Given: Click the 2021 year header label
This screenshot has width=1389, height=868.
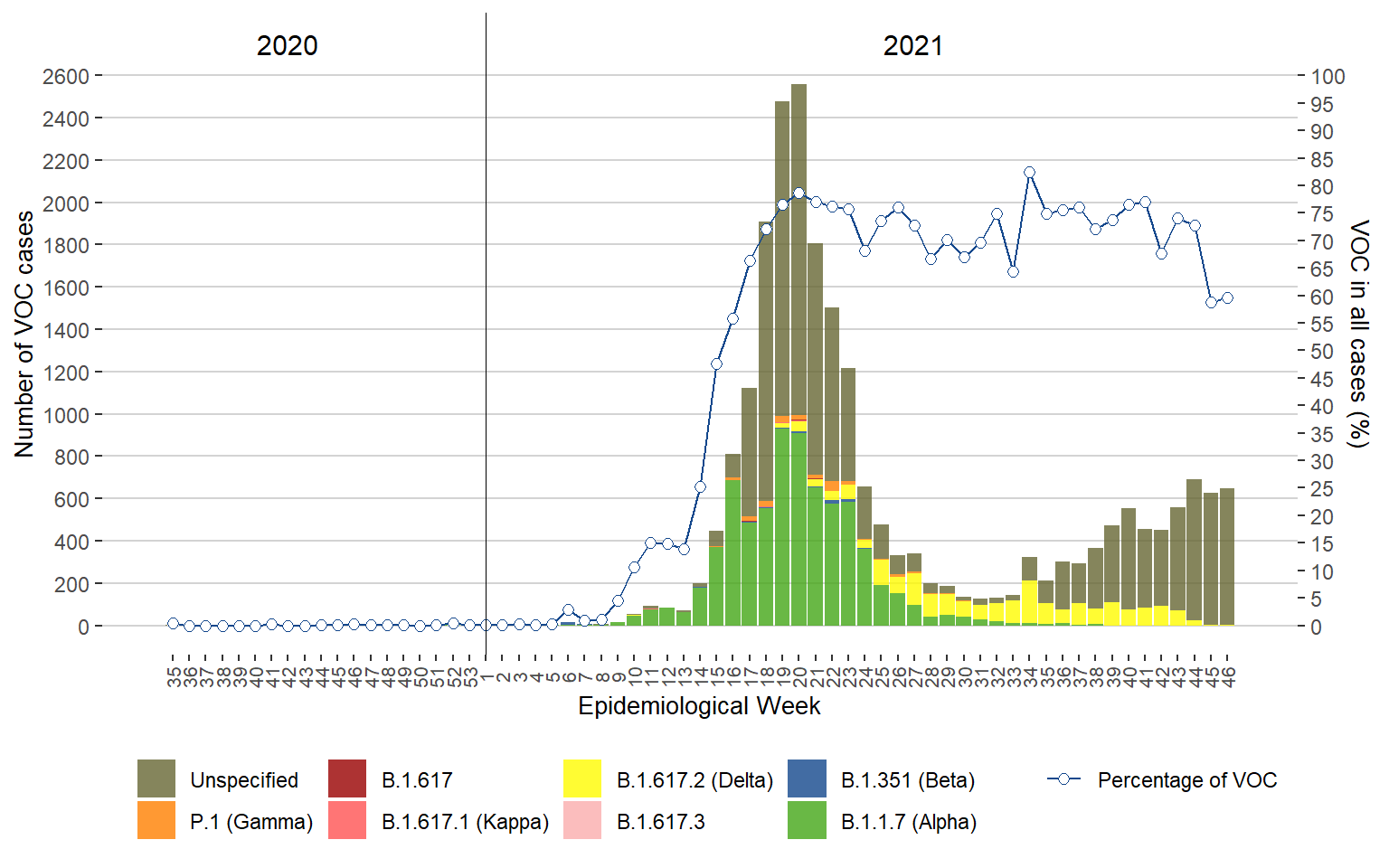Looking at the screenshot, I should click(912, 46).
